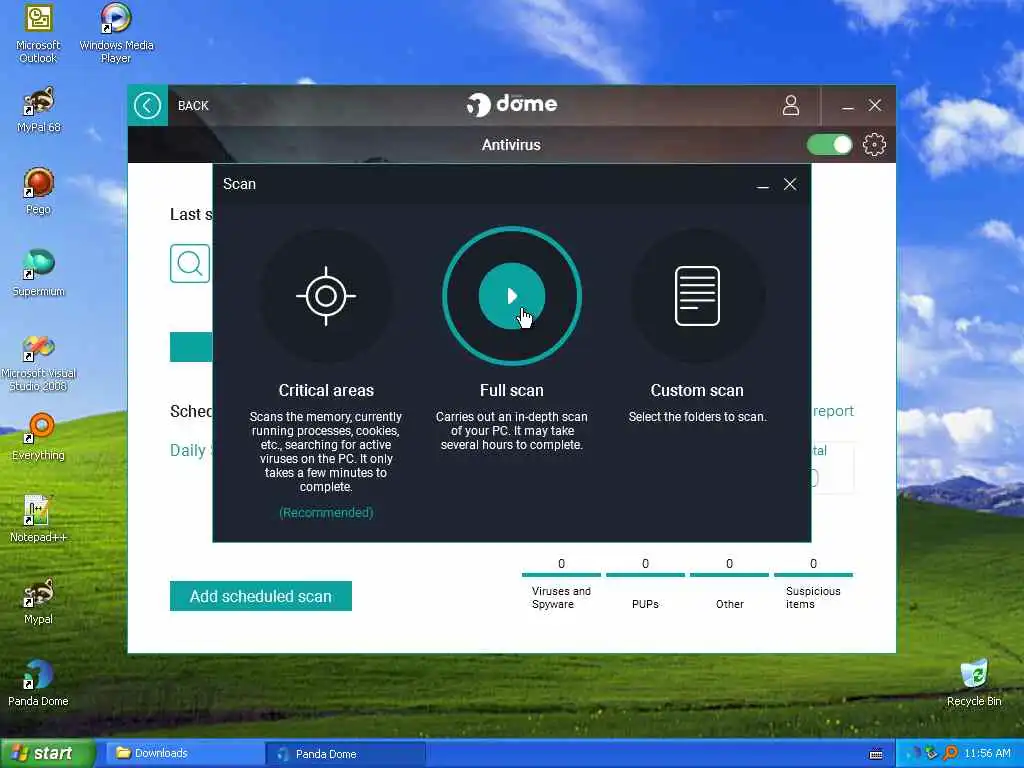This screenshot has width=1024, height=768.
Task: Switch to Panda Dome taskbar item
Action: coord(346,754)
